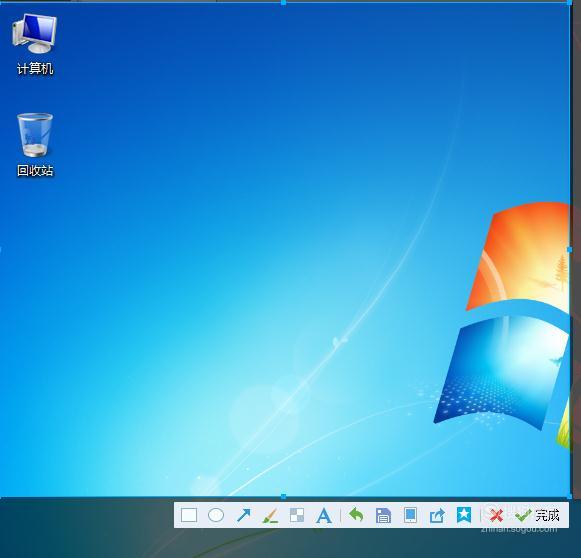
Task: Select the mosaic blur tool
Action: click(x=297, y=515)
